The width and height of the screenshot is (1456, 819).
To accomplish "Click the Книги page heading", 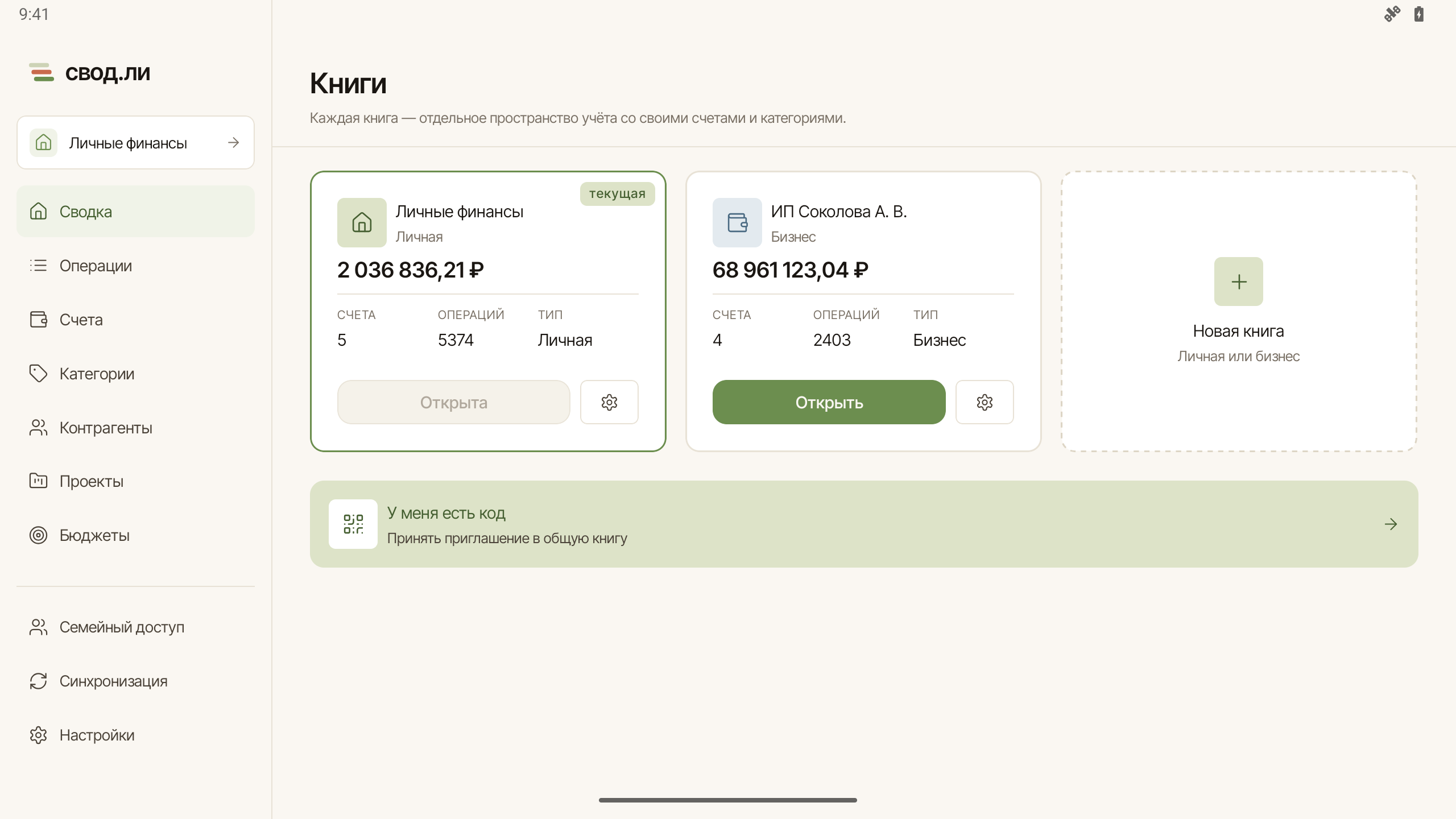I will click(348, 84).
